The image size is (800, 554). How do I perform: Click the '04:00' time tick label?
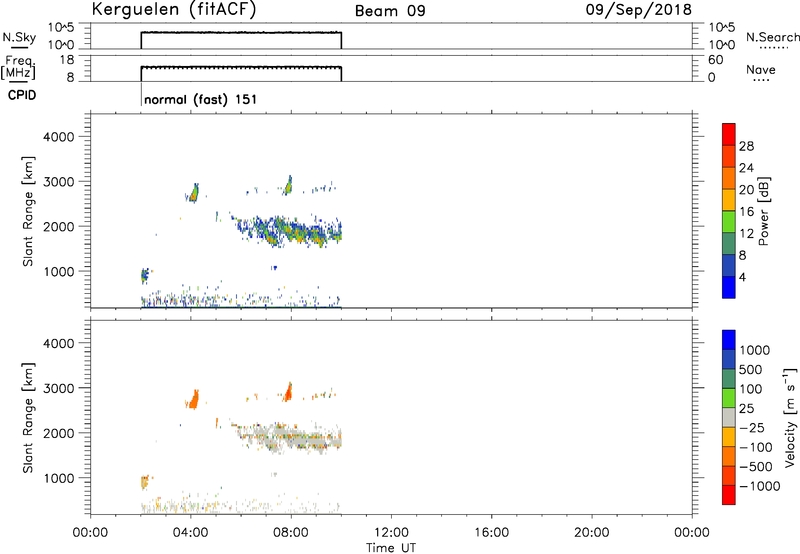190,533
